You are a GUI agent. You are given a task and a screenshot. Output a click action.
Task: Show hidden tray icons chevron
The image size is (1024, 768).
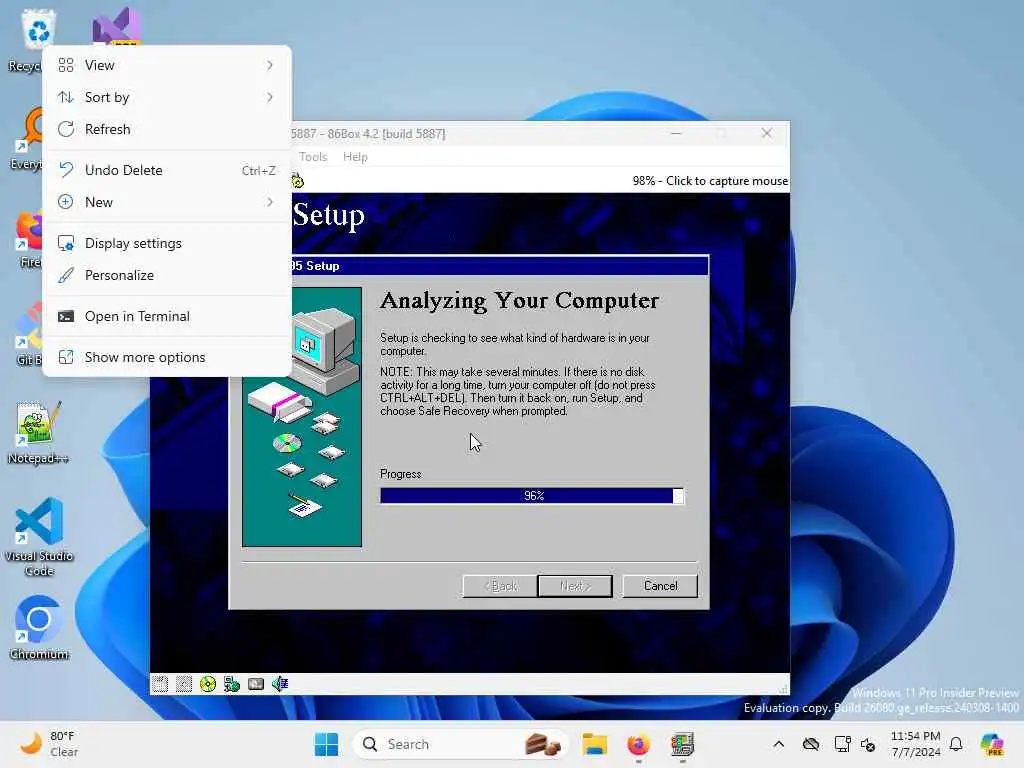778,744
